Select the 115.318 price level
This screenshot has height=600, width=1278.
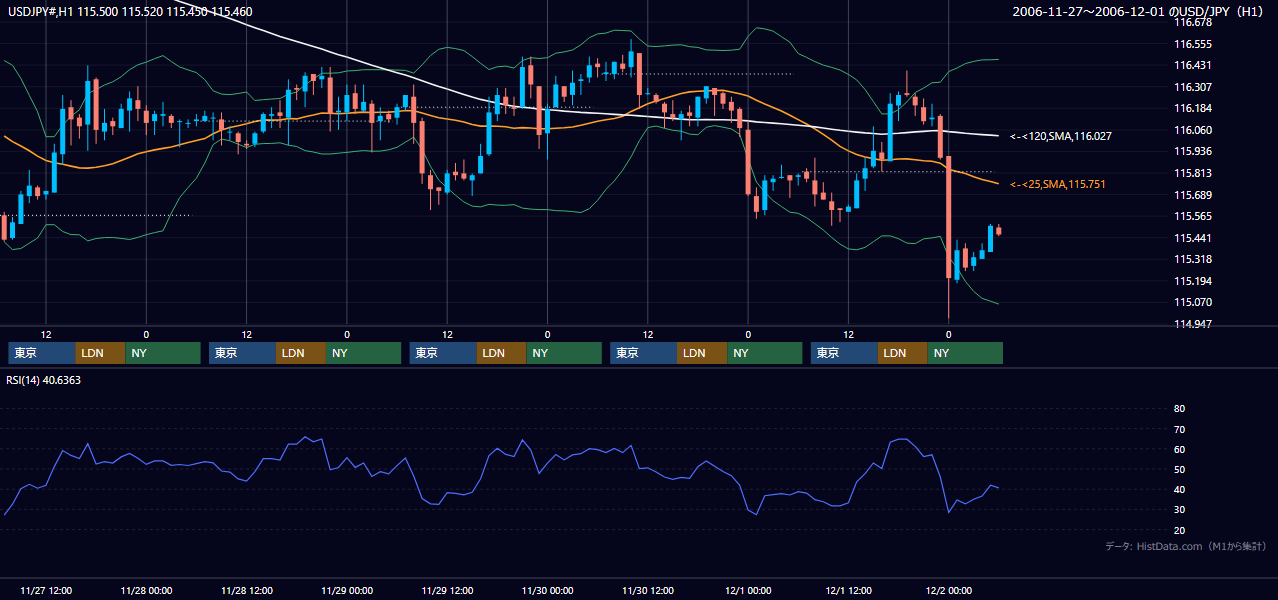[x=1193, y=259]
